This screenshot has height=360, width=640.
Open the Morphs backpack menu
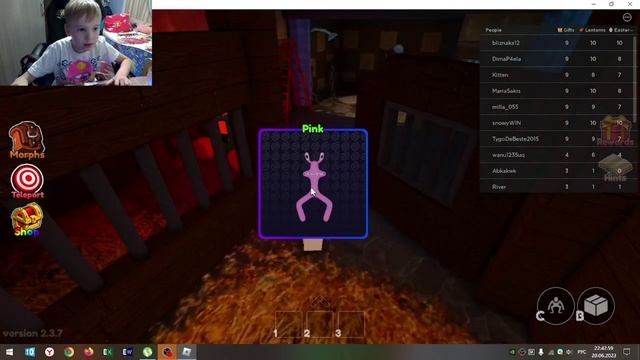(x=27, y=140)
